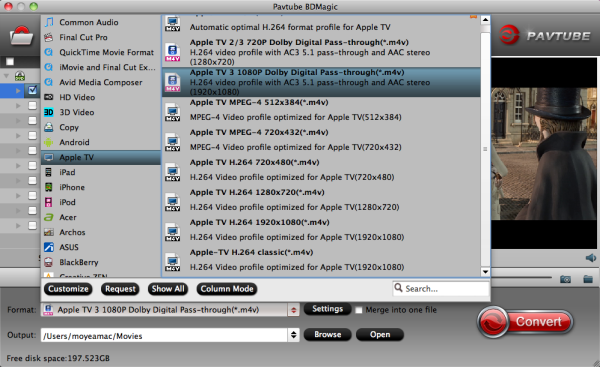The width and height of the screenshot is (600, 367).
Task: Enable Merge into one file checkbox
Action: pyautogui.click(x=359, y=310)
